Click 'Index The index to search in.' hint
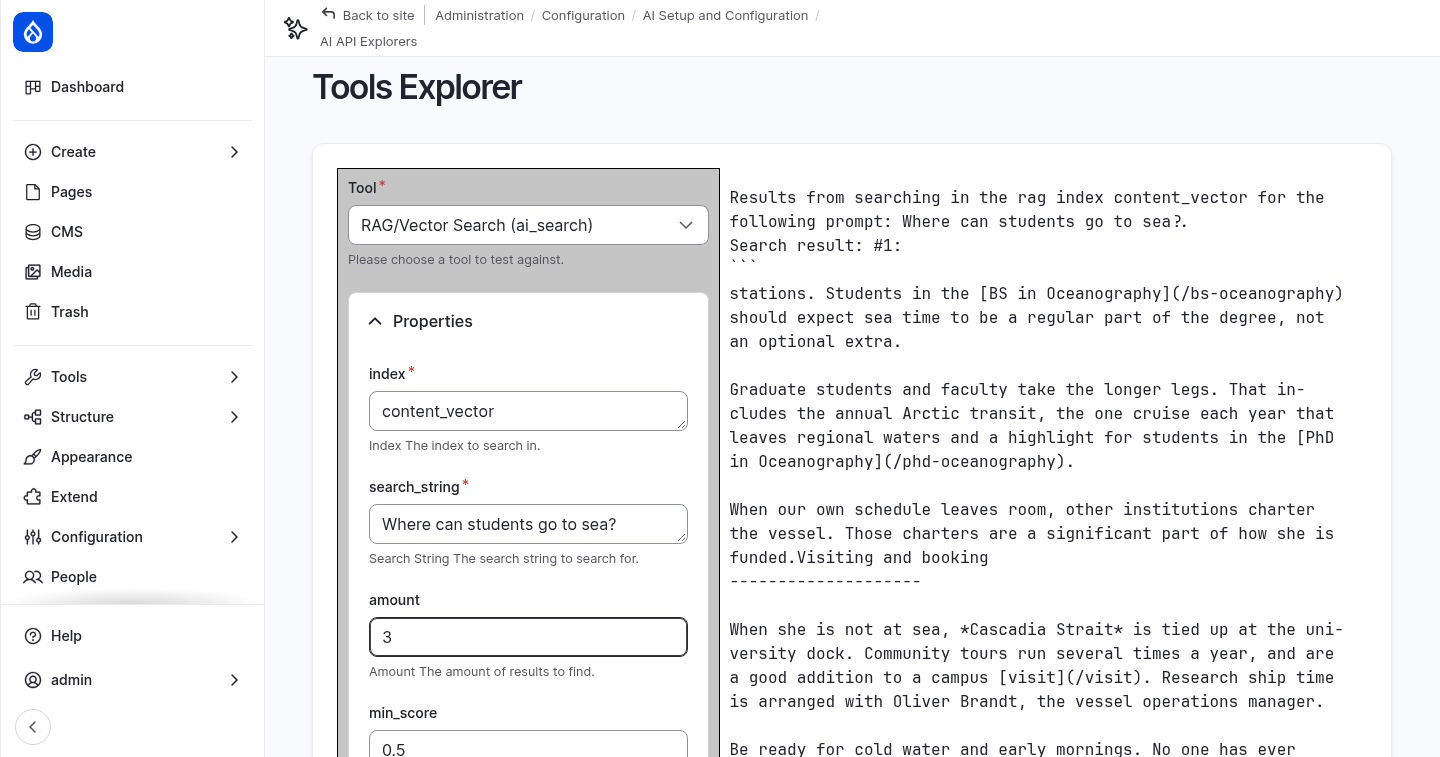This screenshot has width=1440, height=757. pyautogui.click(x=454, y=445)
